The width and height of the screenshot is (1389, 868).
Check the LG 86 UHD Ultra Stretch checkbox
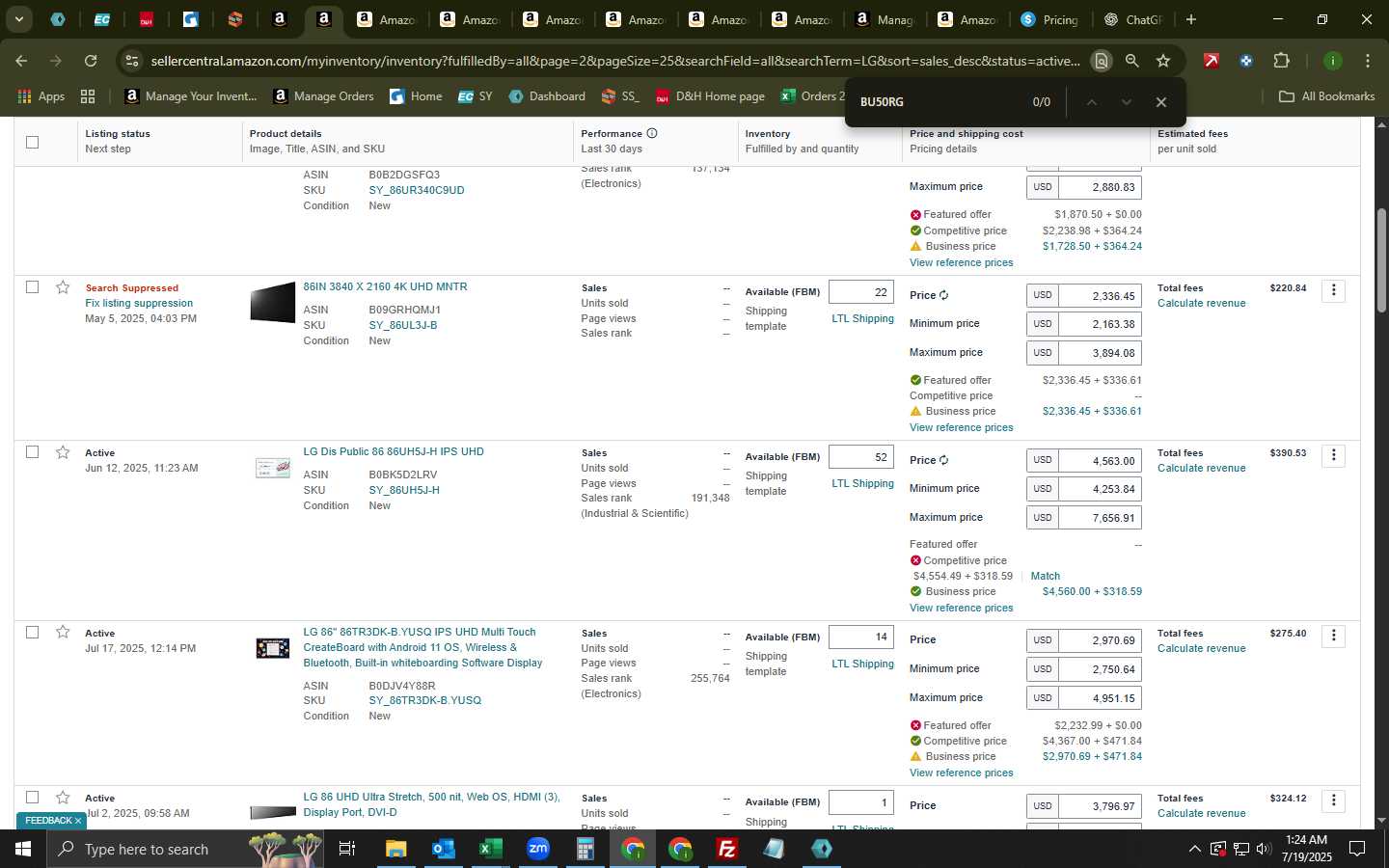click(x=32, y=798)
